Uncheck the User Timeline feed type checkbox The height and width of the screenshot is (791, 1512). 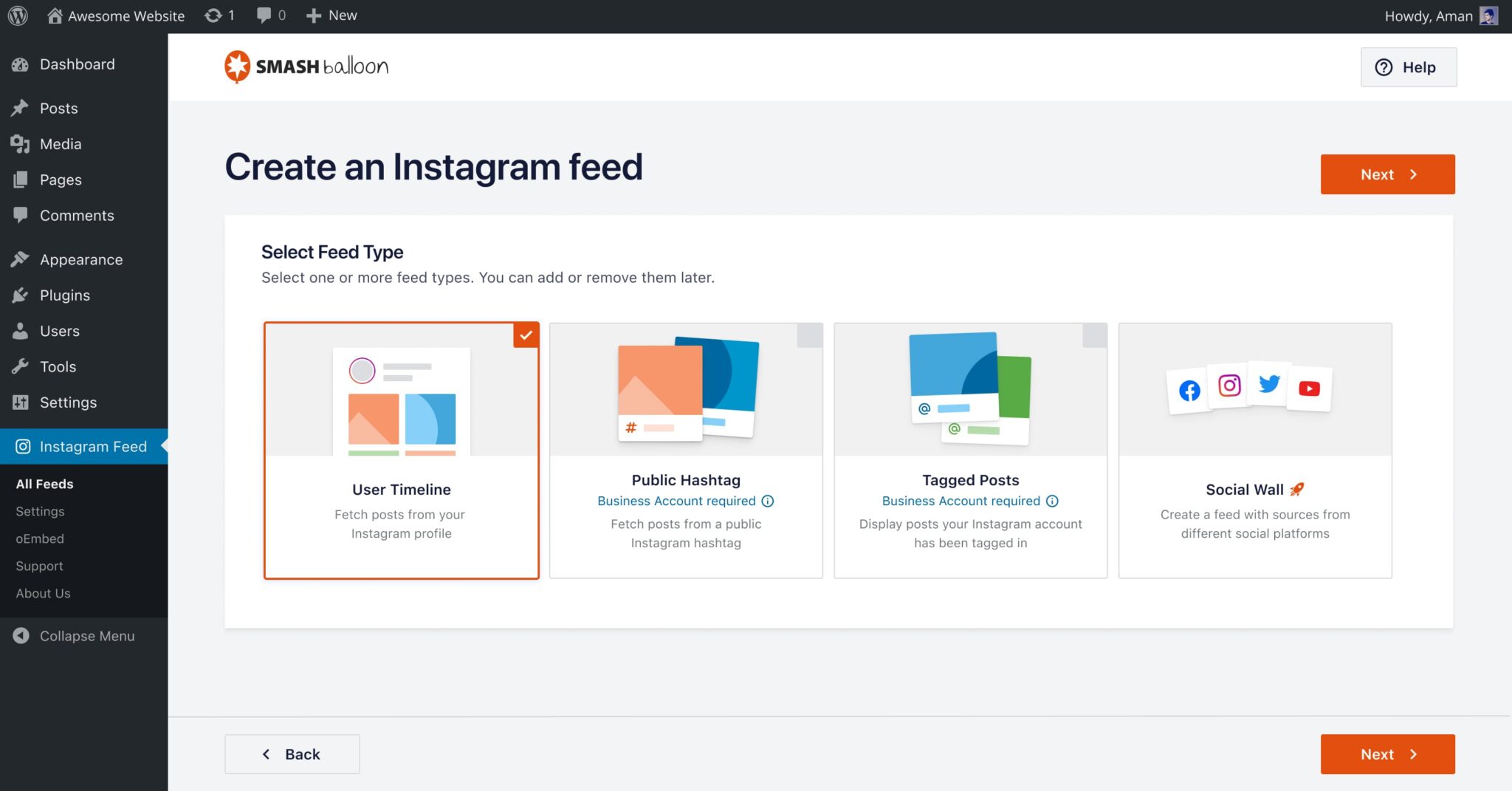[526, 335]
